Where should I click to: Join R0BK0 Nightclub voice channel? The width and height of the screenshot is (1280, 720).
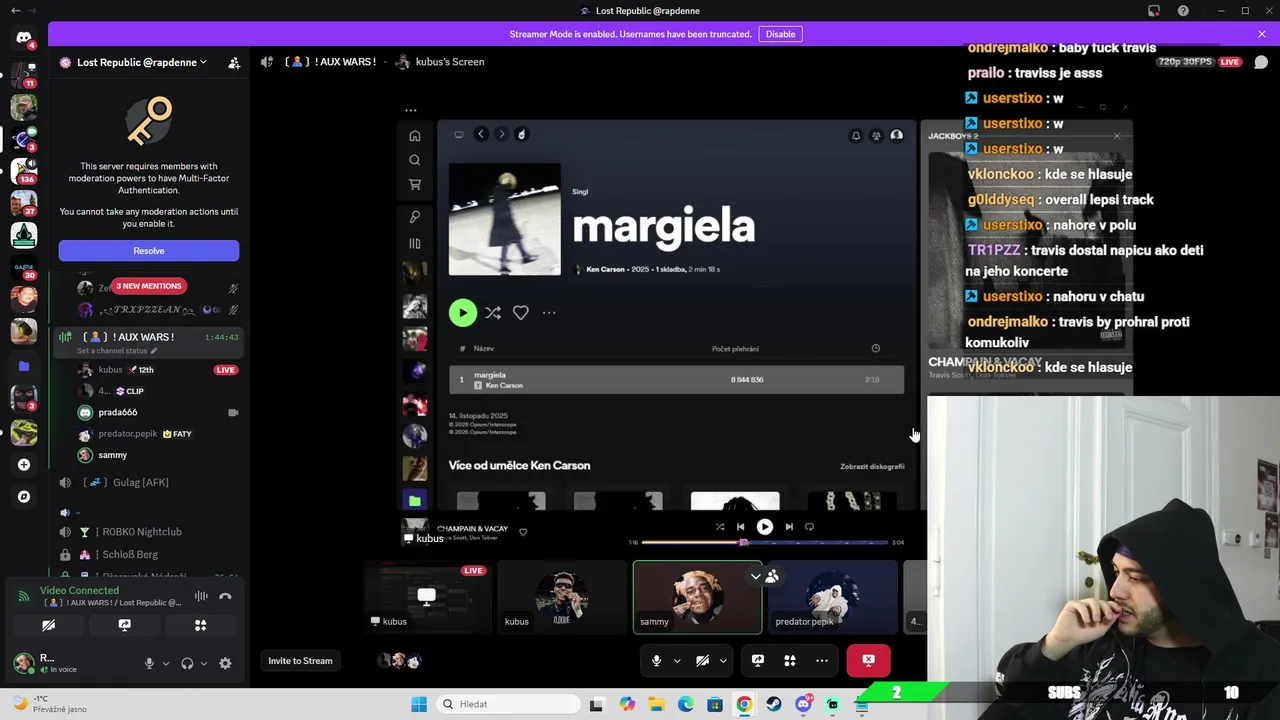[x=148, y=532]
